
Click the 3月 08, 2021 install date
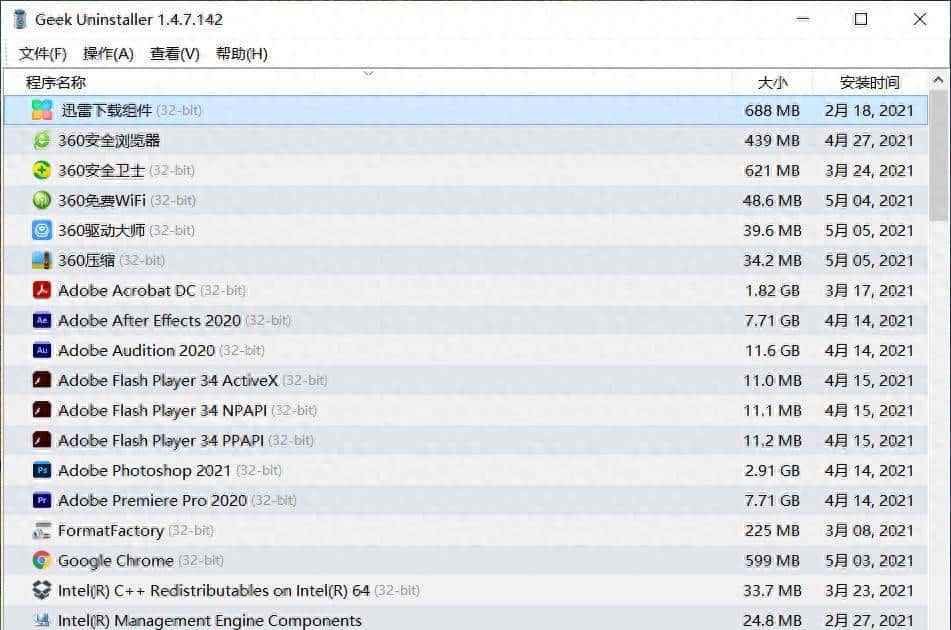pos(869,531)
